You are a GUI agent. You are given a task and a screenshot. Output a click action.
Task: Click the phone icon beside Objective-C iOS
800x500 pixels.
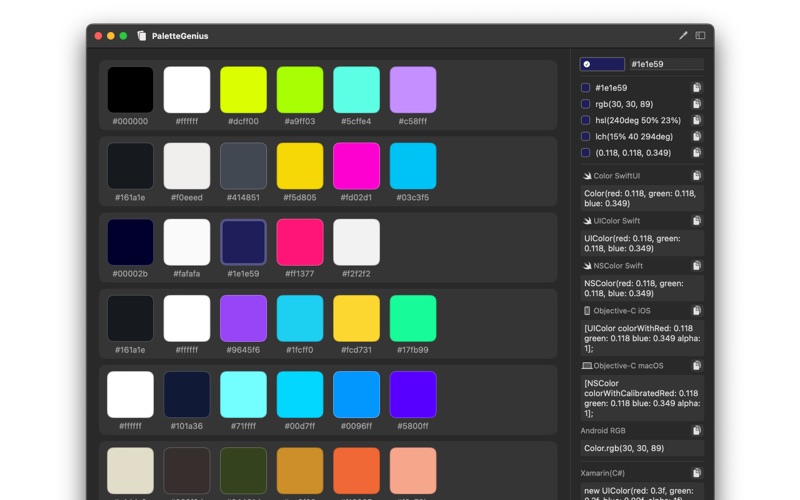click(587, 310)
